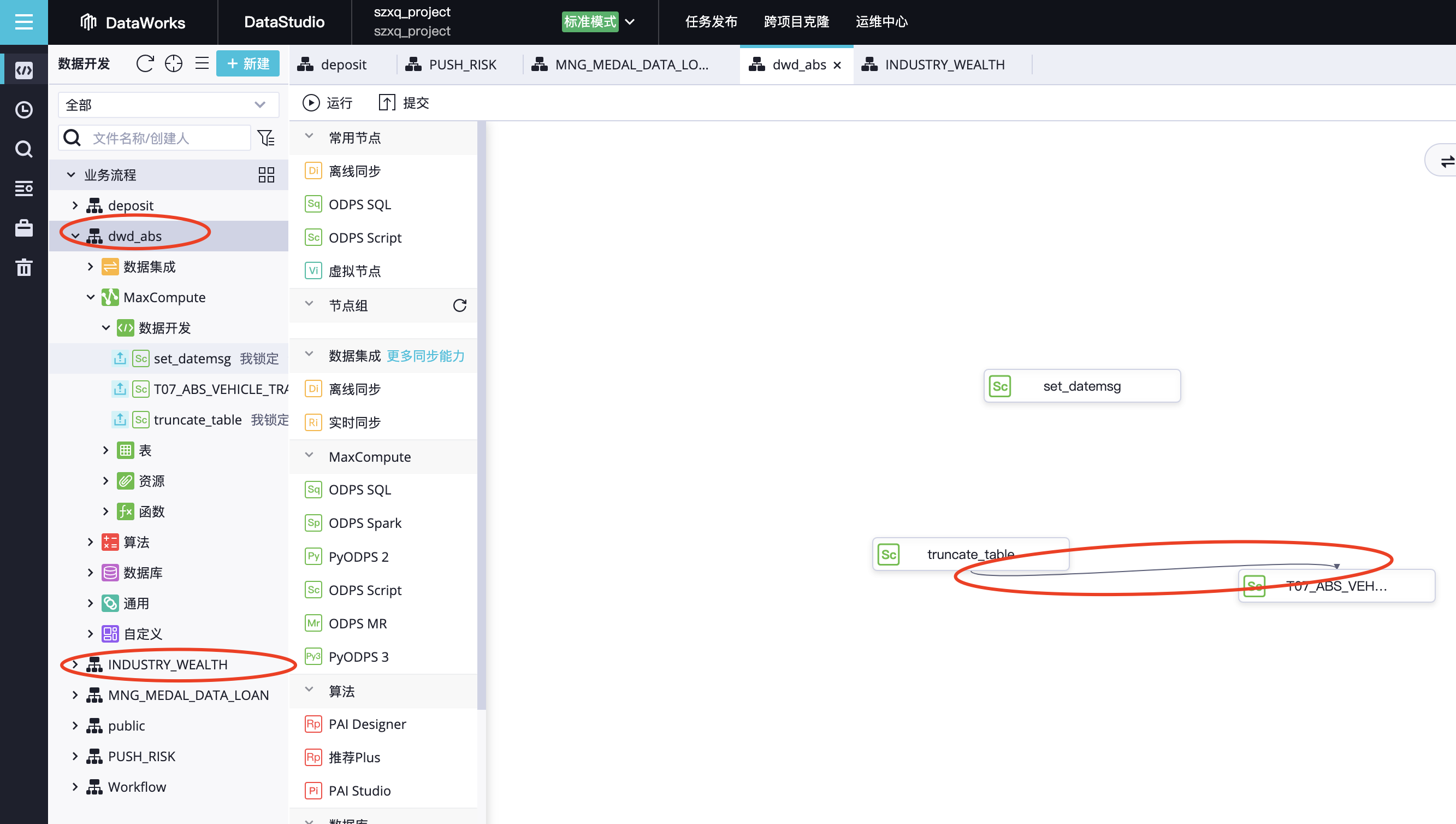The height and width of the screenshot is (824, 1456).
Task: Open set_datemsg script in tree
Action: 192,359
